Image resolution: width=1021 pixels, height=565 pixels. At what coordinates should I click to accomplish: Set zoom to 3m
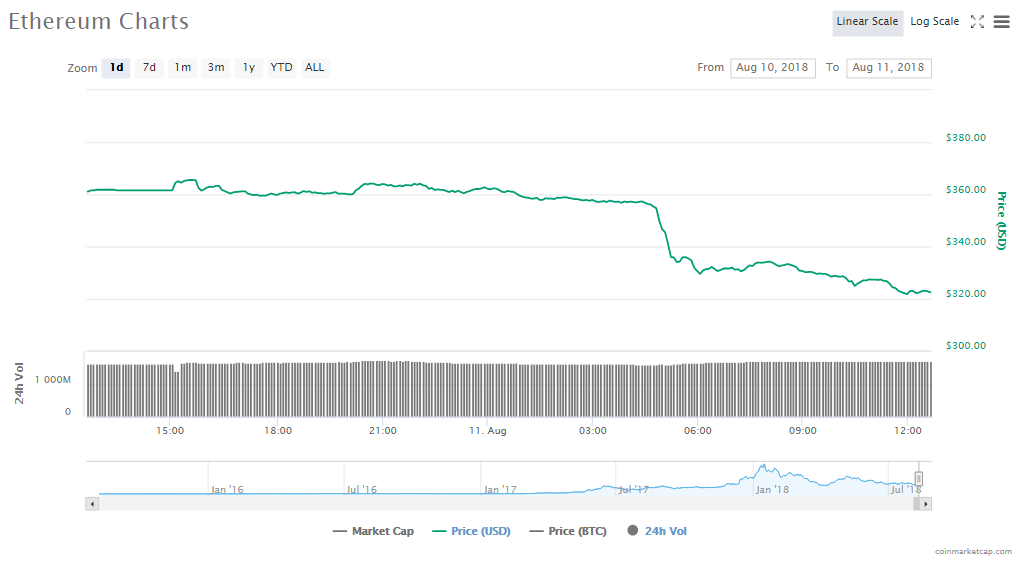[x=215, y=68]
